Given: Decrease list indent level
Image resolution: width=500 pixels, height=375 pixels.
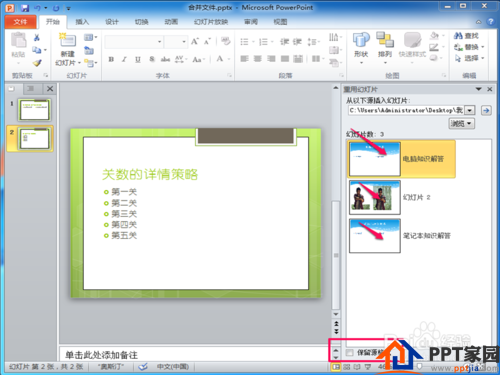Looking at the screenshot, I should click(284, 42).
